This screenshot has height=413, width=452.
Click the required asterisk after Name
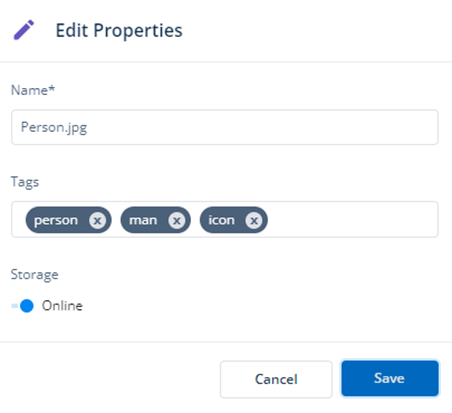[x=52, y=87]
